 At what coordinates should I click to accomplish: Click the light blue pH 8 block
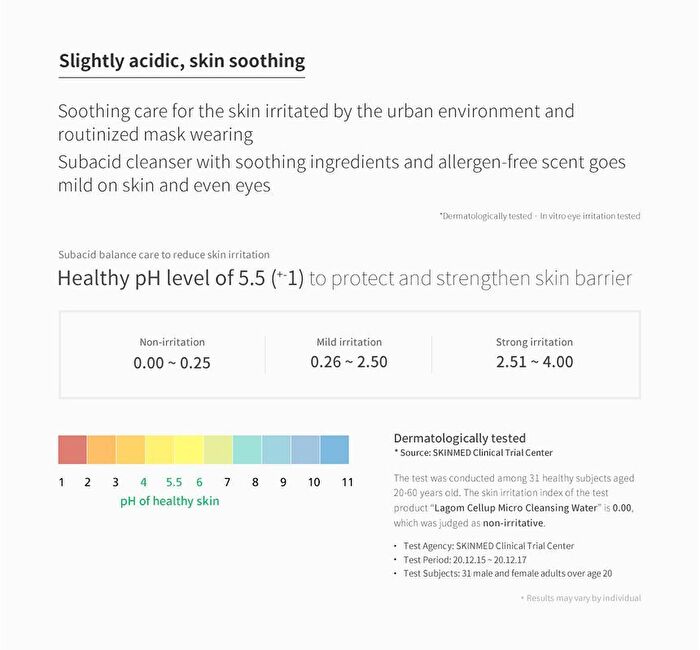coord(276,450)
